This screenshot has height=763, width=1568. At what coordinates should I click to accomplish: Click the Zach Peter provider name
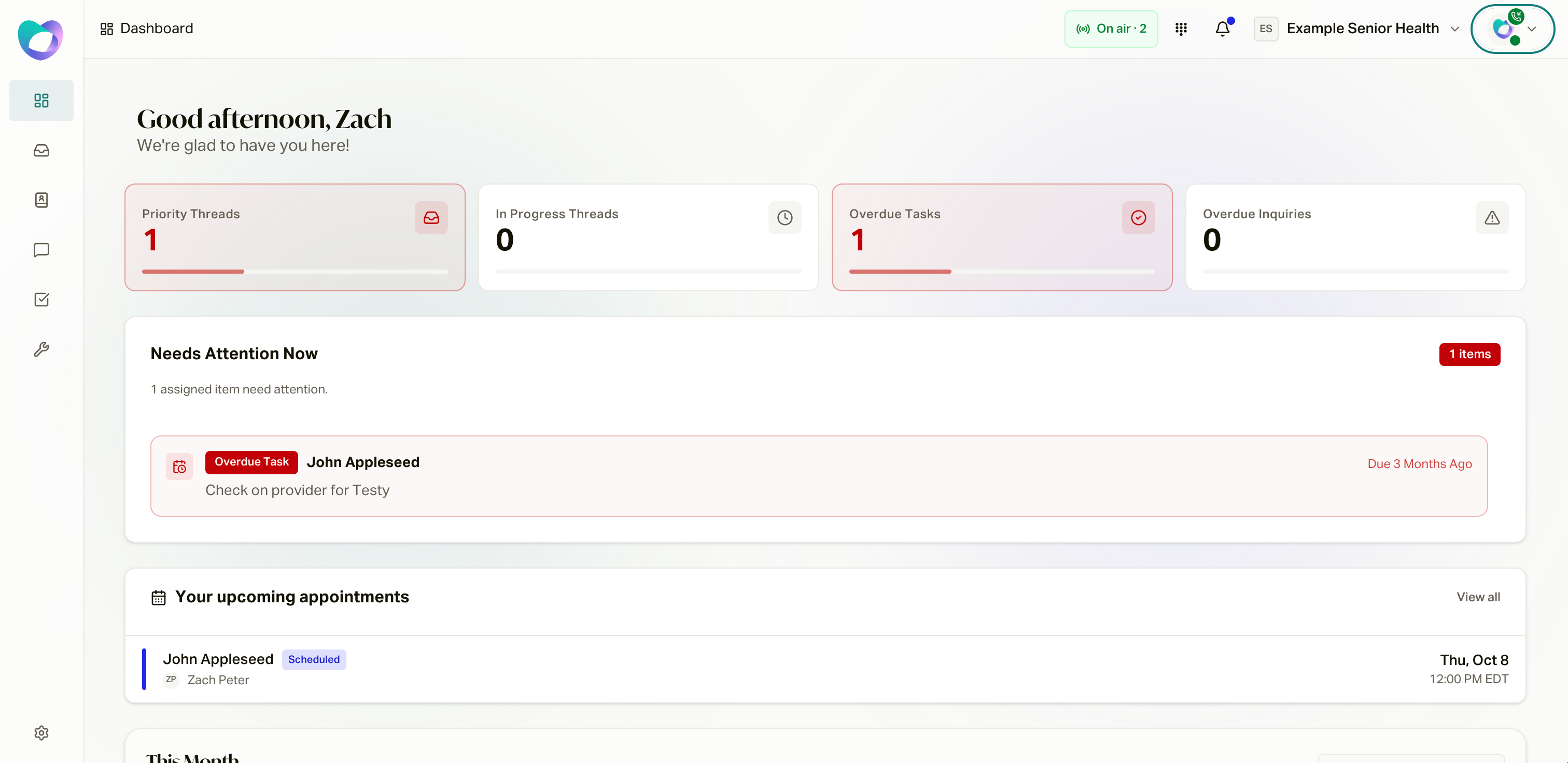(218, 680)
